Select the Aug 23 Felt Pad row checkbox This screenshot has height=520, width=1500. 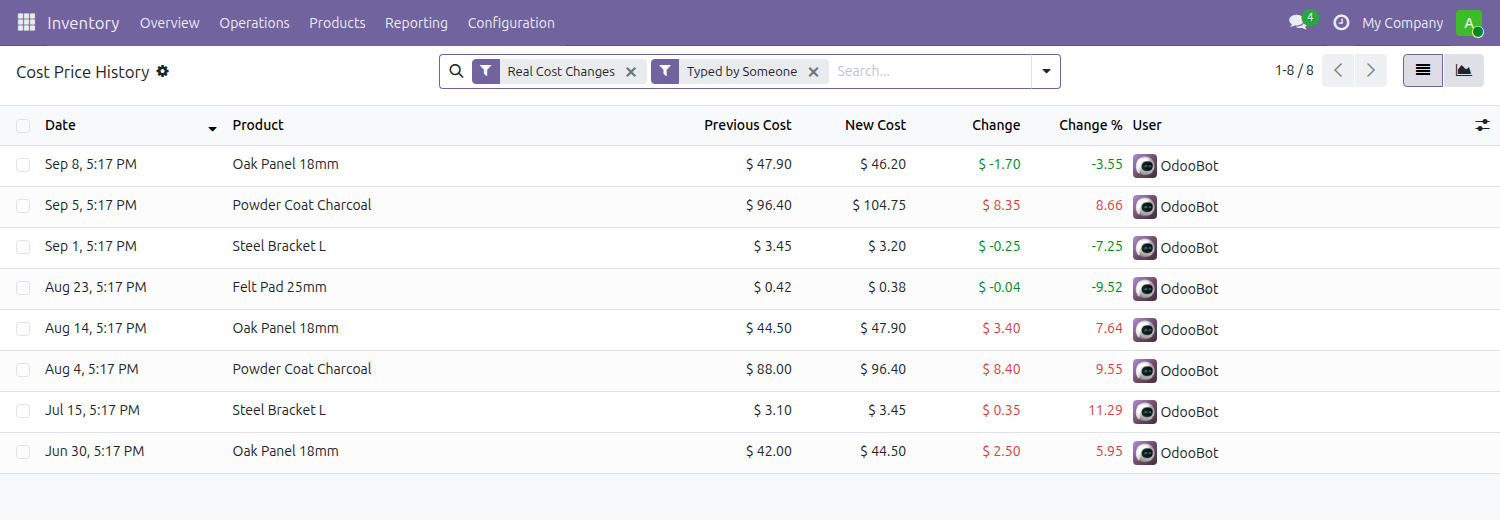pos(23,288)
